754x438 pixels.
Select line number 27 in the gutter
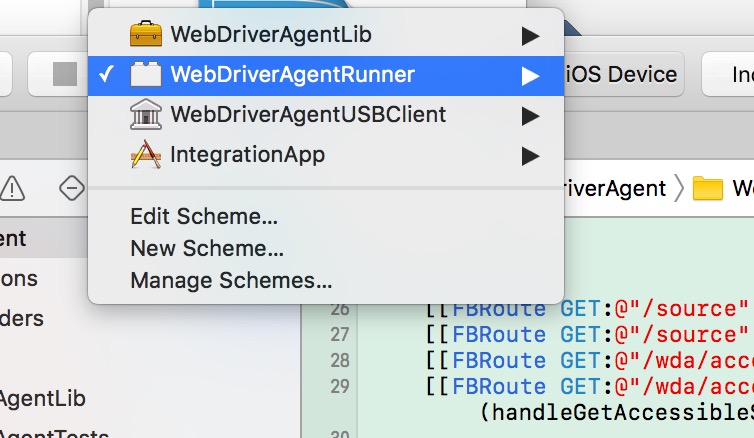339,335
